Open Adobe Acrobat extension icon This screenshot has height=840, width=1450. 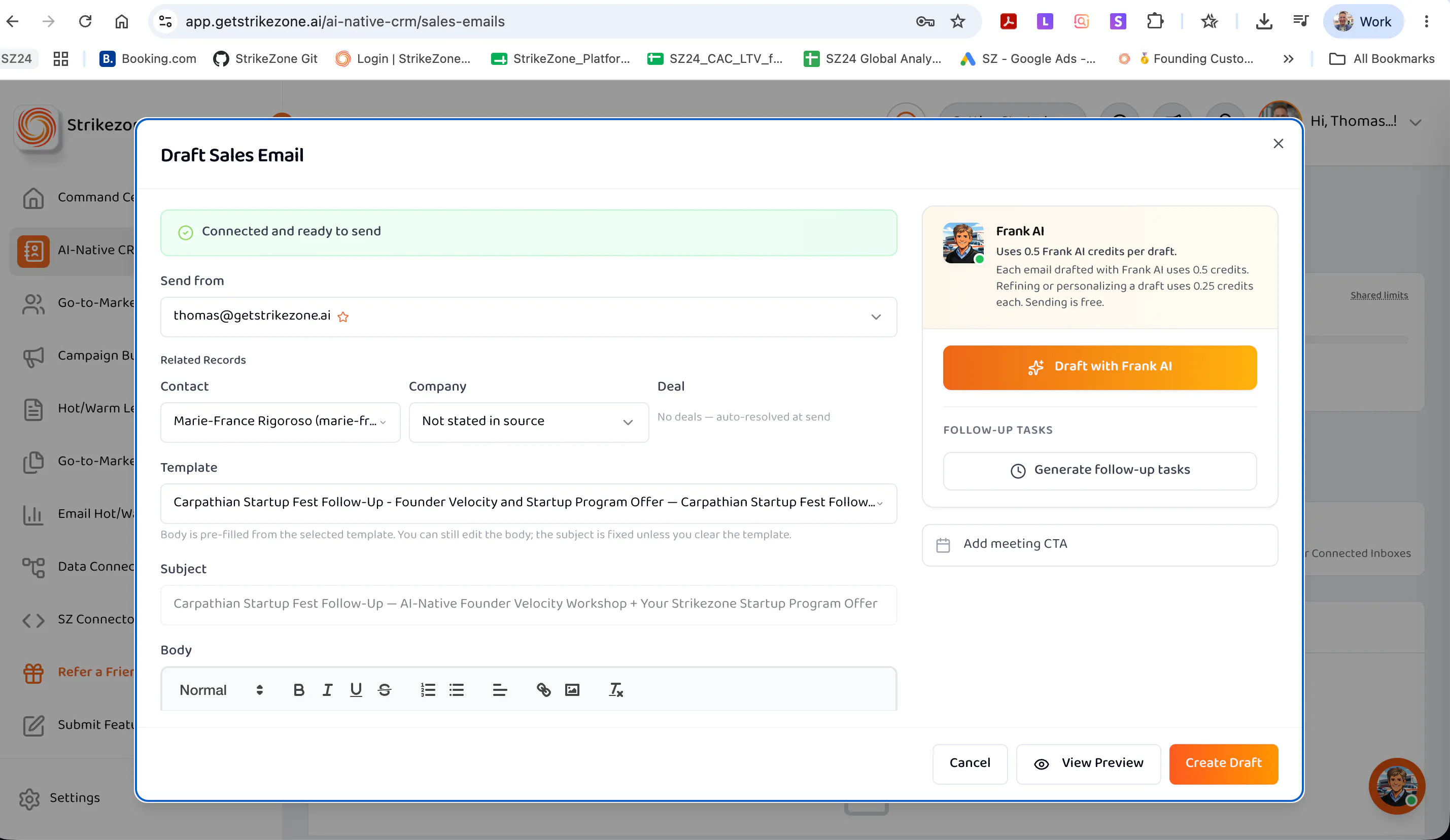1008,21
